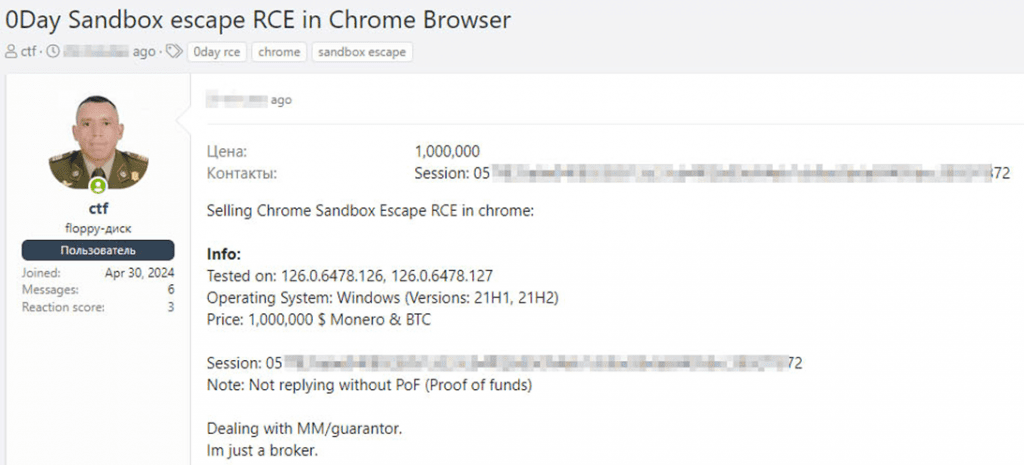Click the thread title heading
The height and width of the screenshot is (465, 1024).
tap(258, 20)
